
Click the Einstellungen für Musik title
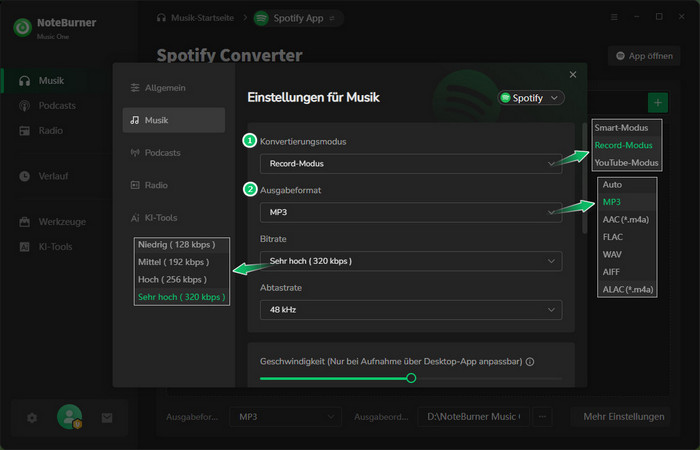click(x=313, y=97)
